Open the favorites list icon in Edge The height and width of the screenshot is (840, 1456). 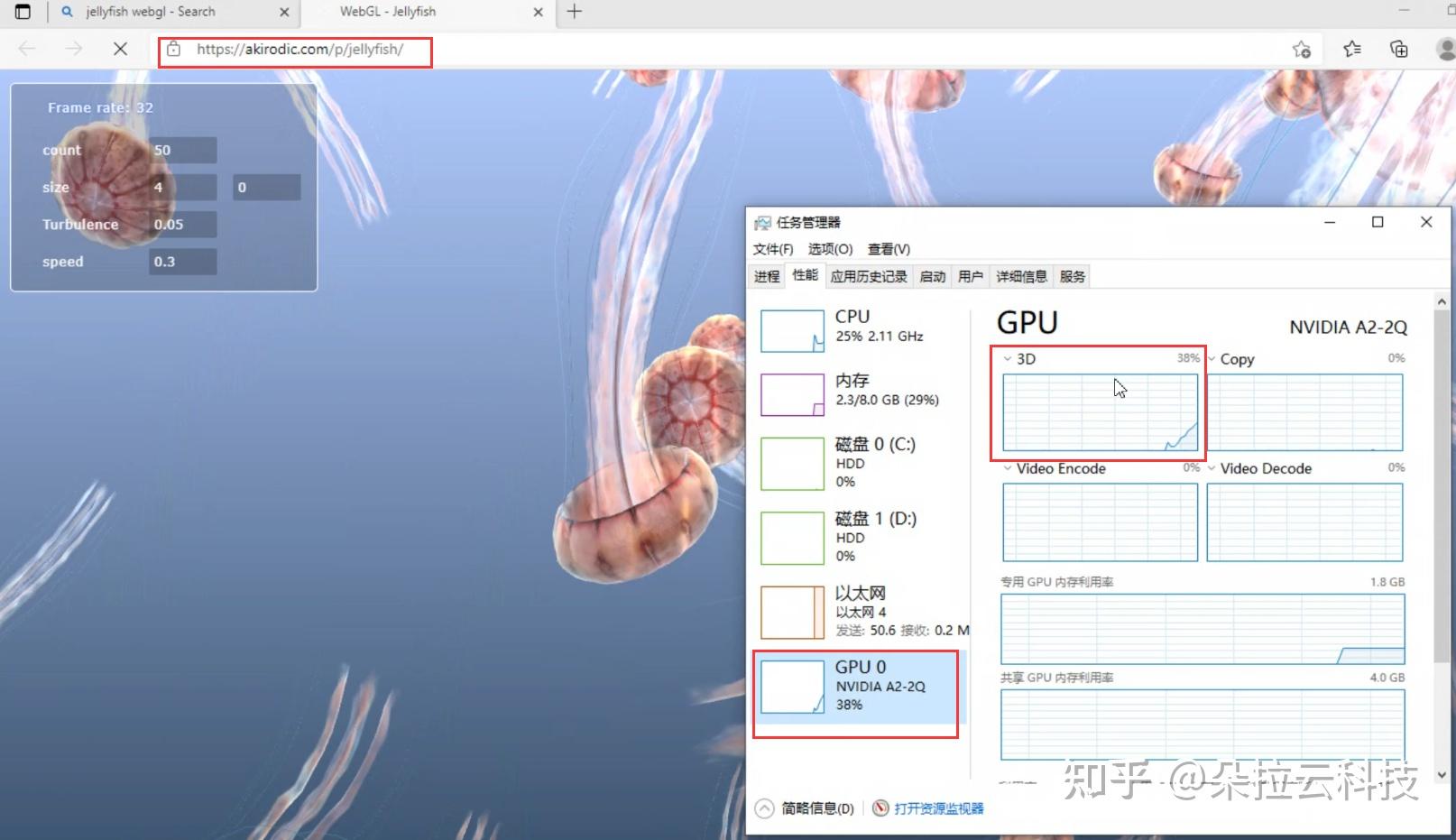(x=1350, y=49)
